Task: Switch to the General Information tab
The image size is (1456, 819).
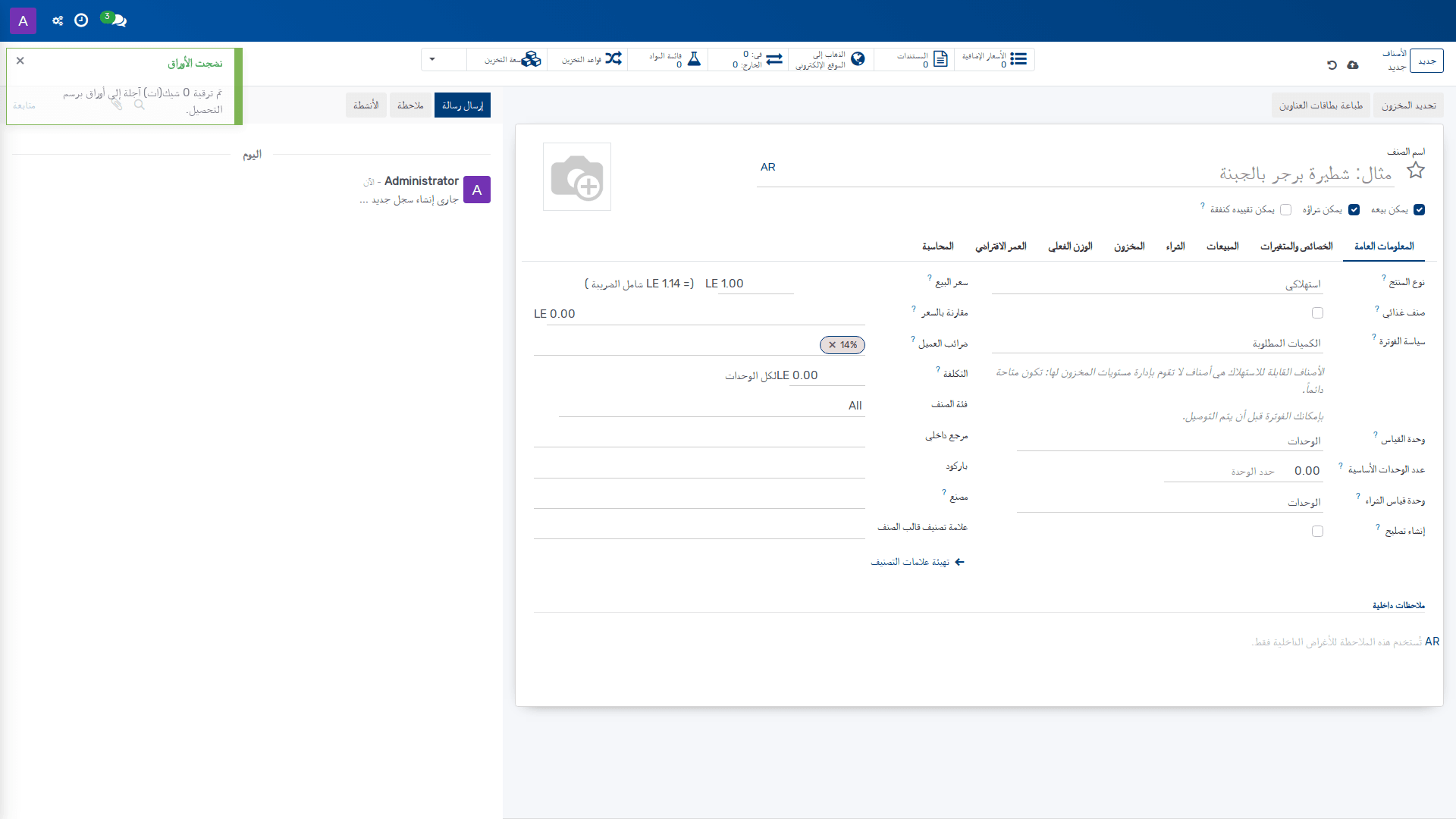Action: (x=1384, y=246)
